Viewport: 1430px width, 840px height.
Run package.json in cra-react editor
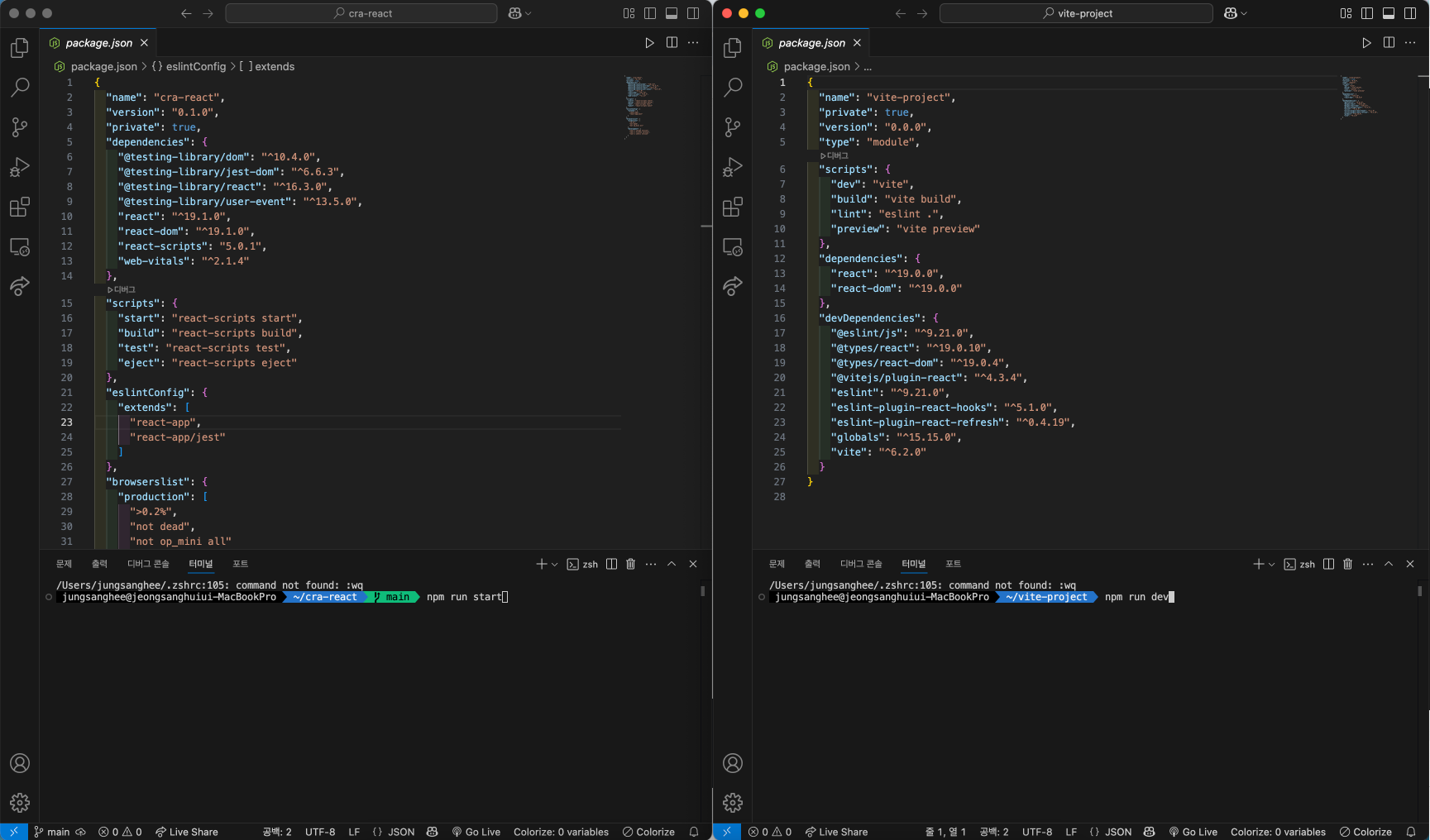[649, 43]
